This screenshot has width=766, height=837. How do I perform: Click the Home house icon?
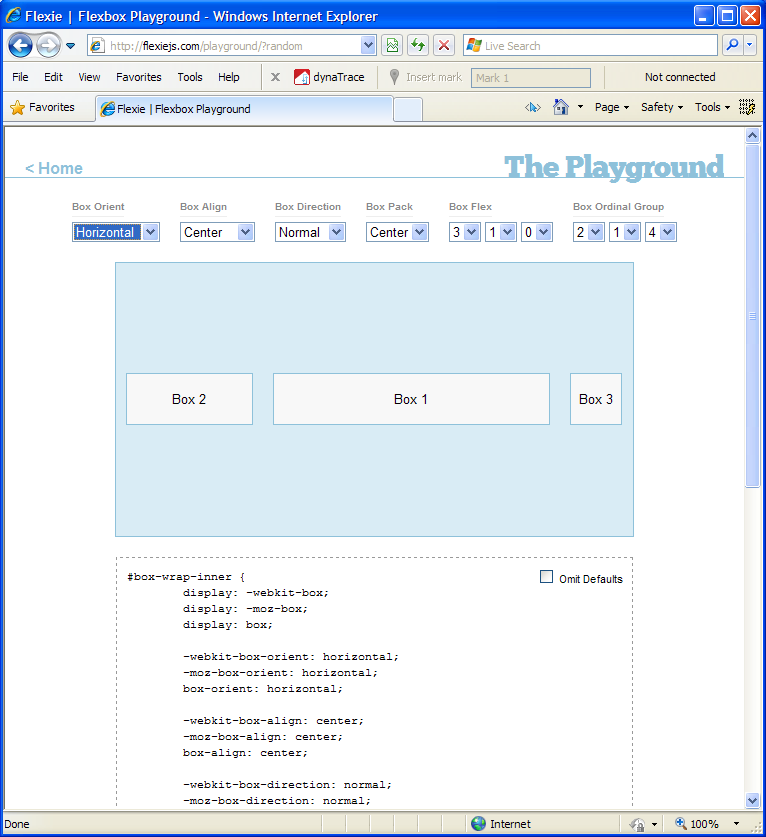pyautogui.click(x=560, y=107)
